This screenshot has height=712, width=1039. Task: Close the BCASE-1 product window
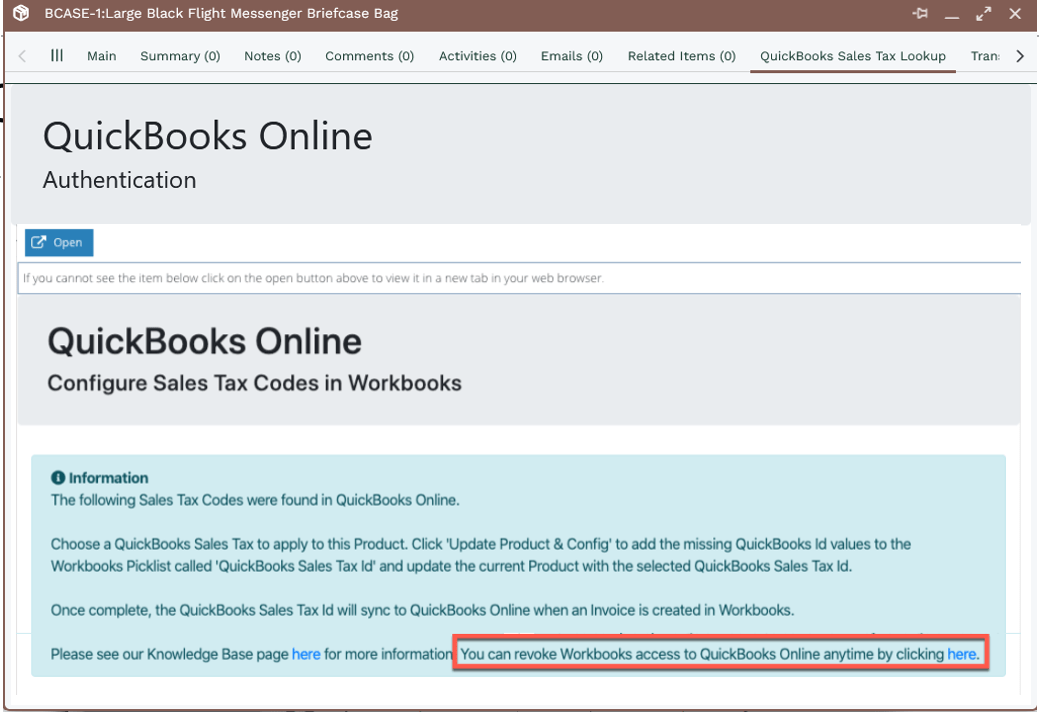(1015, 14)
